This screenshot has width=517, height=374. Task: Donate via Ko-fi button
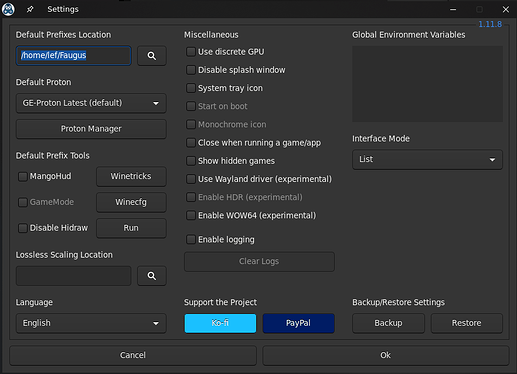(220, 323)
